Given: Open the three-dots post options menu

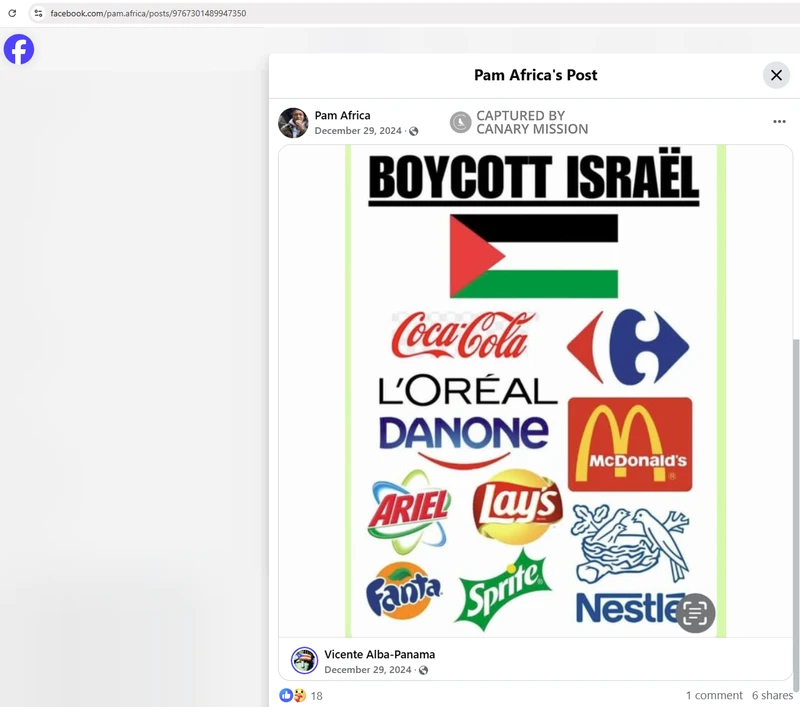Looking at the screenshot, I should [779, 121].
